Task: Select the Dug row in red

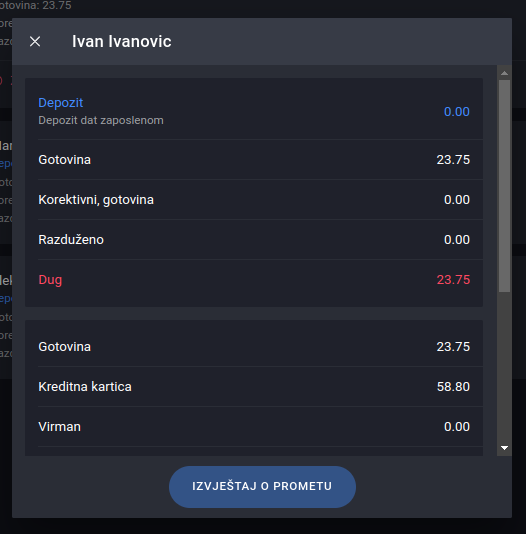Action: (x=254, y=280)
